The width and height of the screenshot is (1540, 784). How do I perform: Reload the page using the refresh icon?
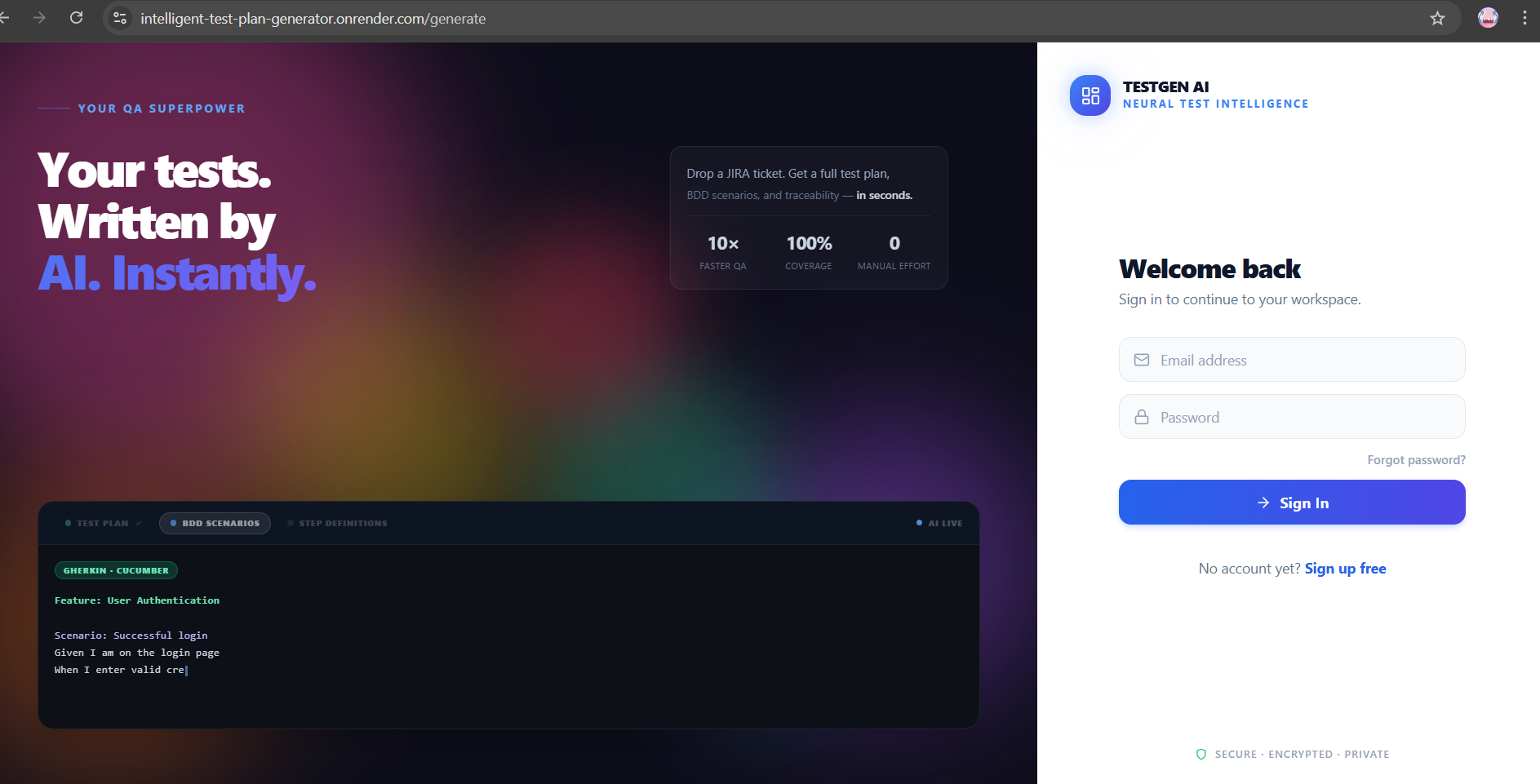pos(76,18)
